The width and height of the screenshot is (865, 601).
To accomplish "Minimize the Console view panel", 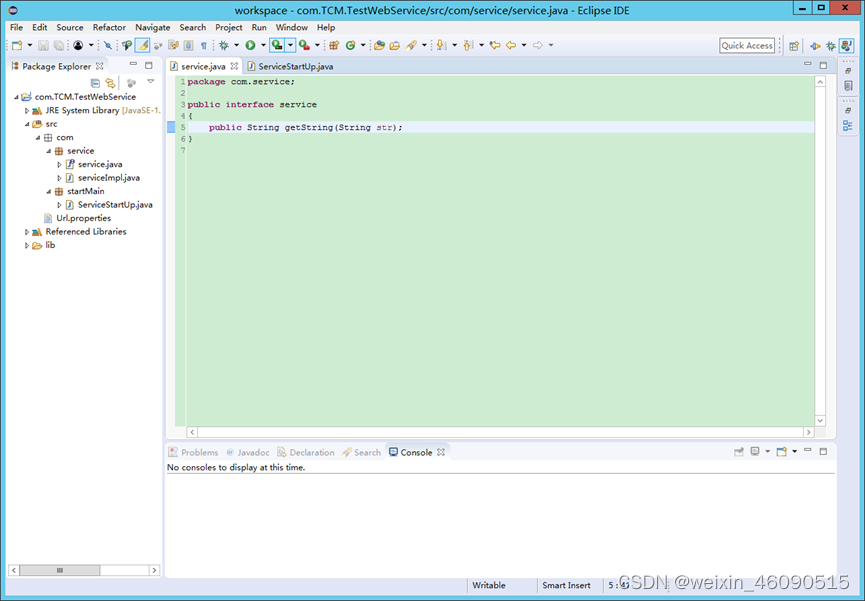I will point(808,451).
